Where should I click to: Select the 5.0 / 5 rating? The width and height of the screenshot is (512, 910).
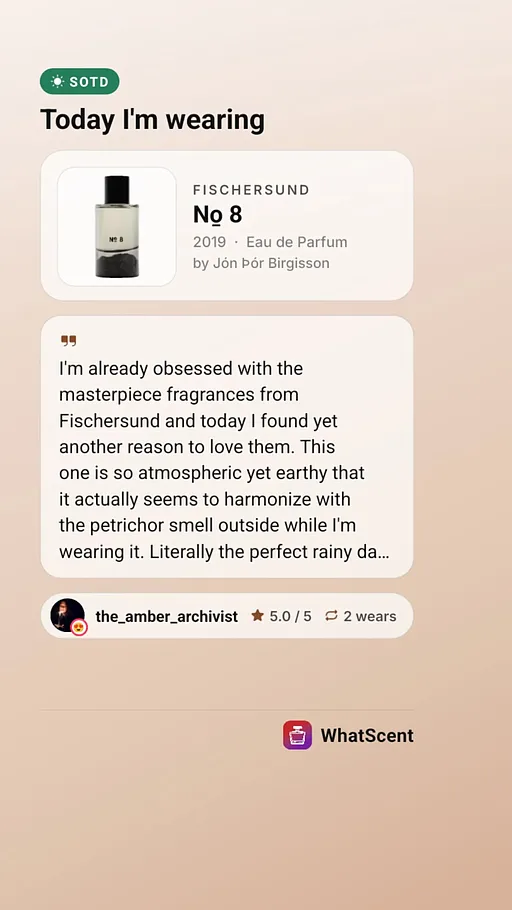[290, 616]
